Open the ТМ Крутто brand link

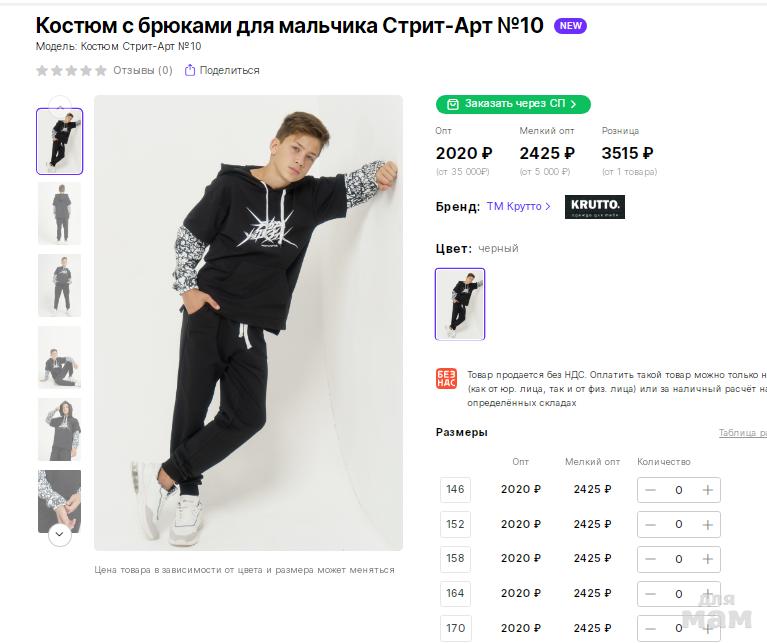518,207
